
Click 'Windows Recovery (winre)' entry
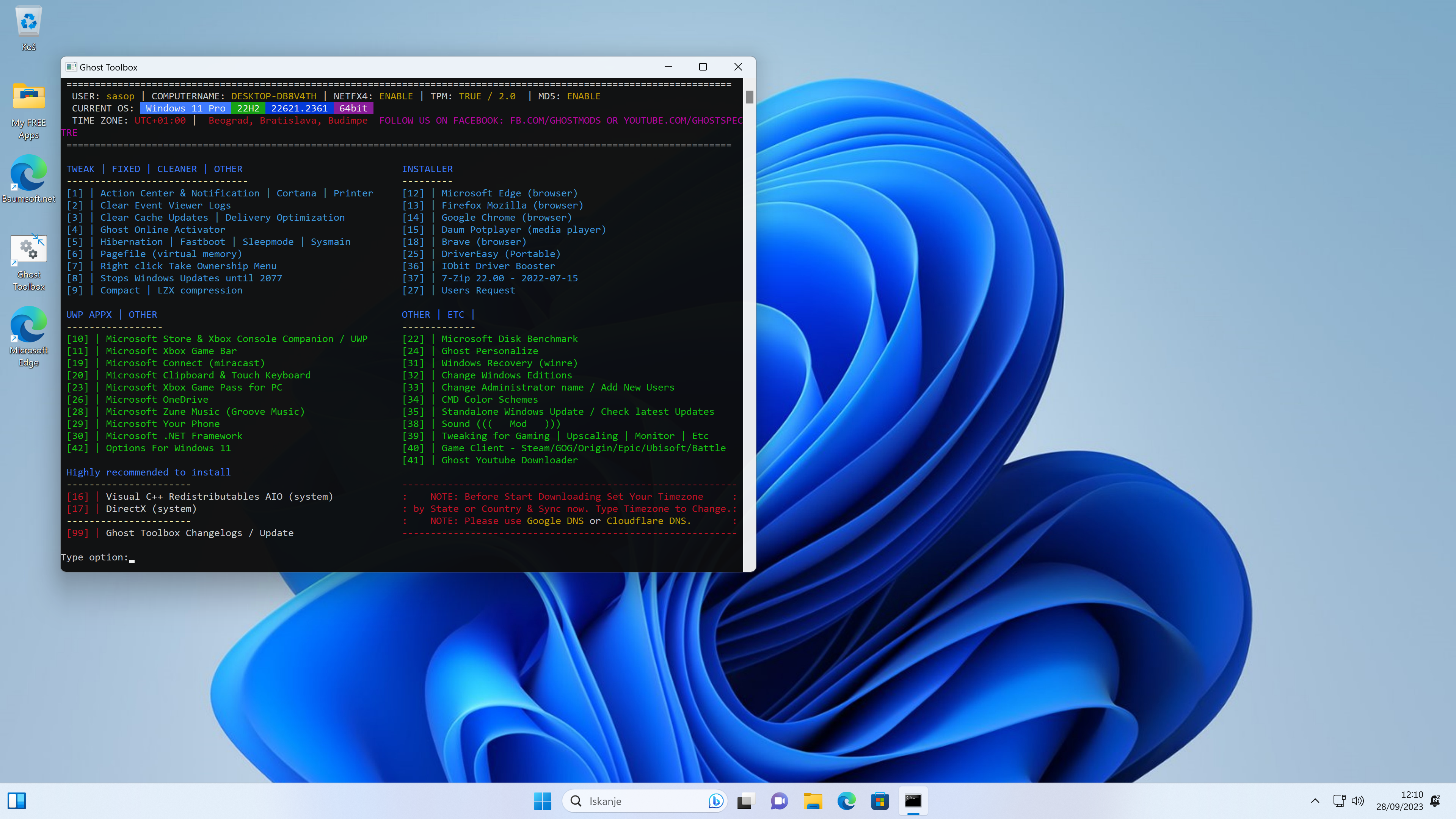(x=509, y=363)
